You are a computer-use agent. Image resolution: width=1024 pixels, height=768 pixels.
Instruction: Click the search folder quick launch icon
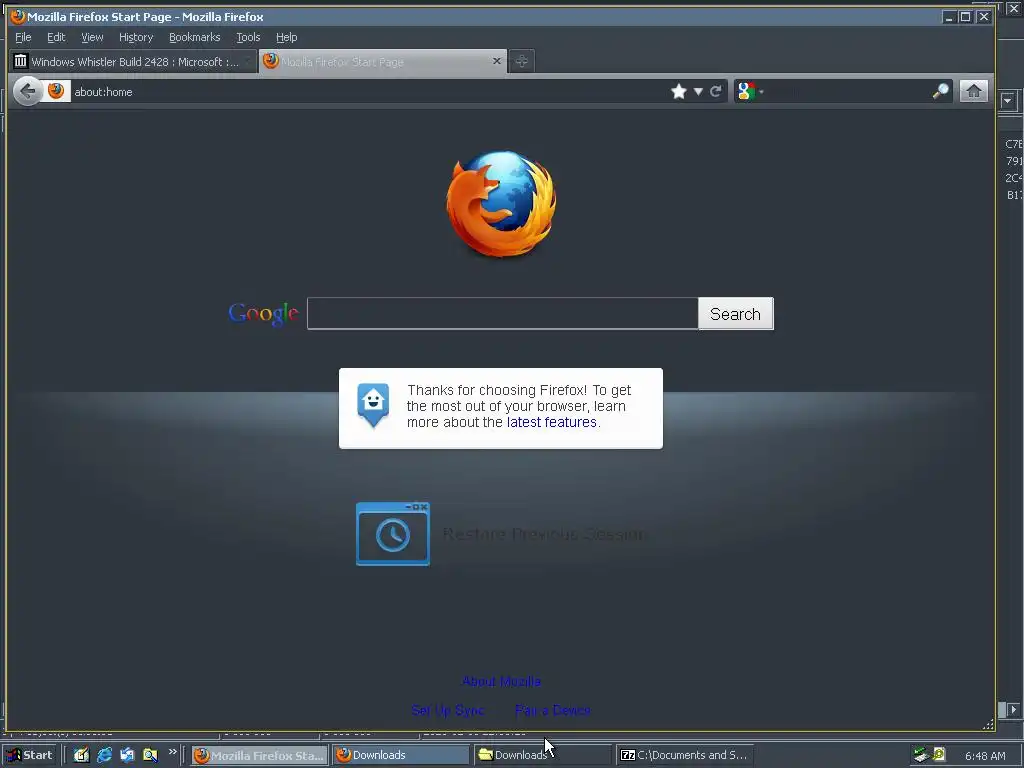(150, 755)
